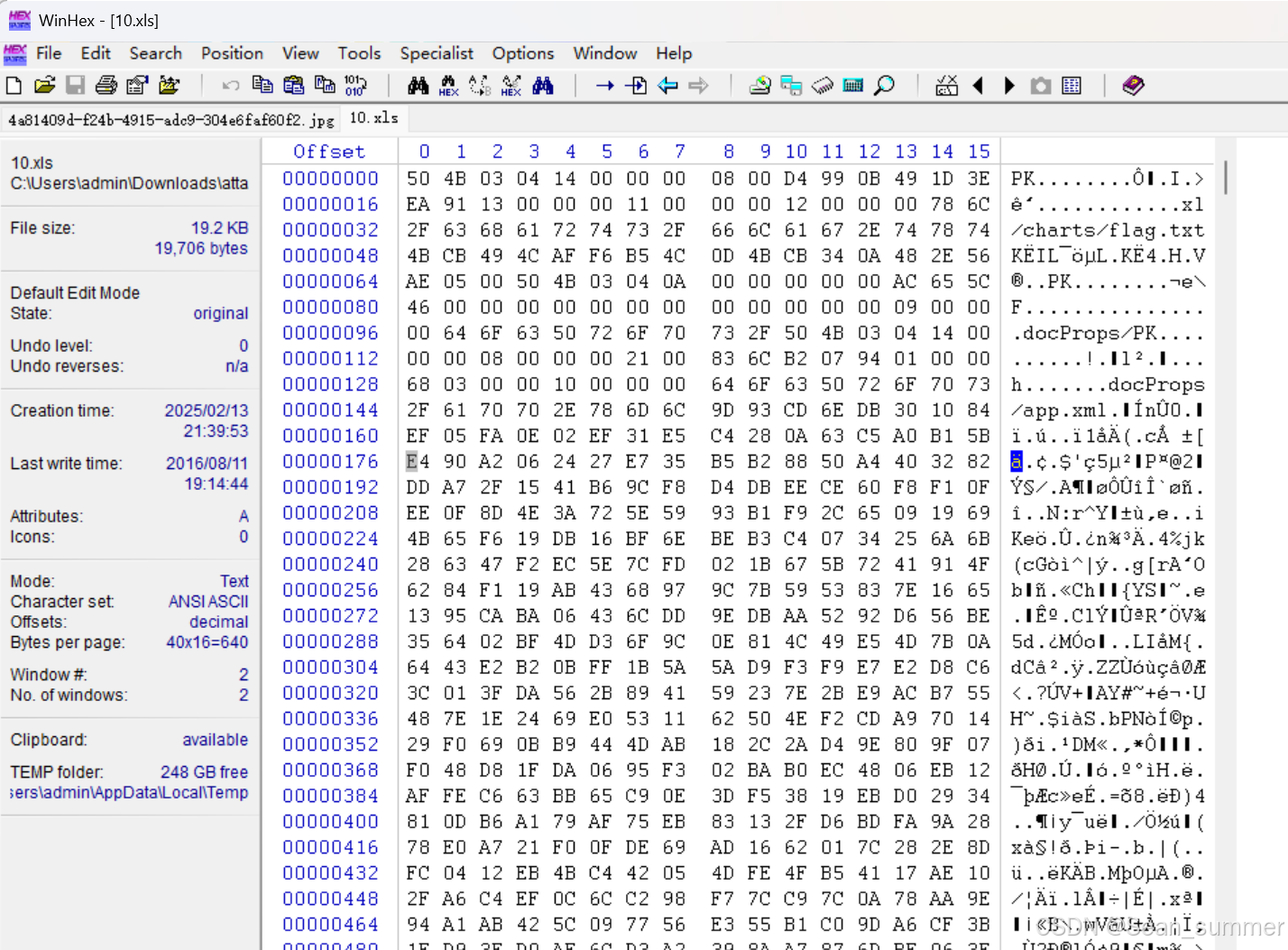This screenshot has width=1288, height=950.
Task: Click the gray Forward arrow icon
Action: [x=698, y=86]
